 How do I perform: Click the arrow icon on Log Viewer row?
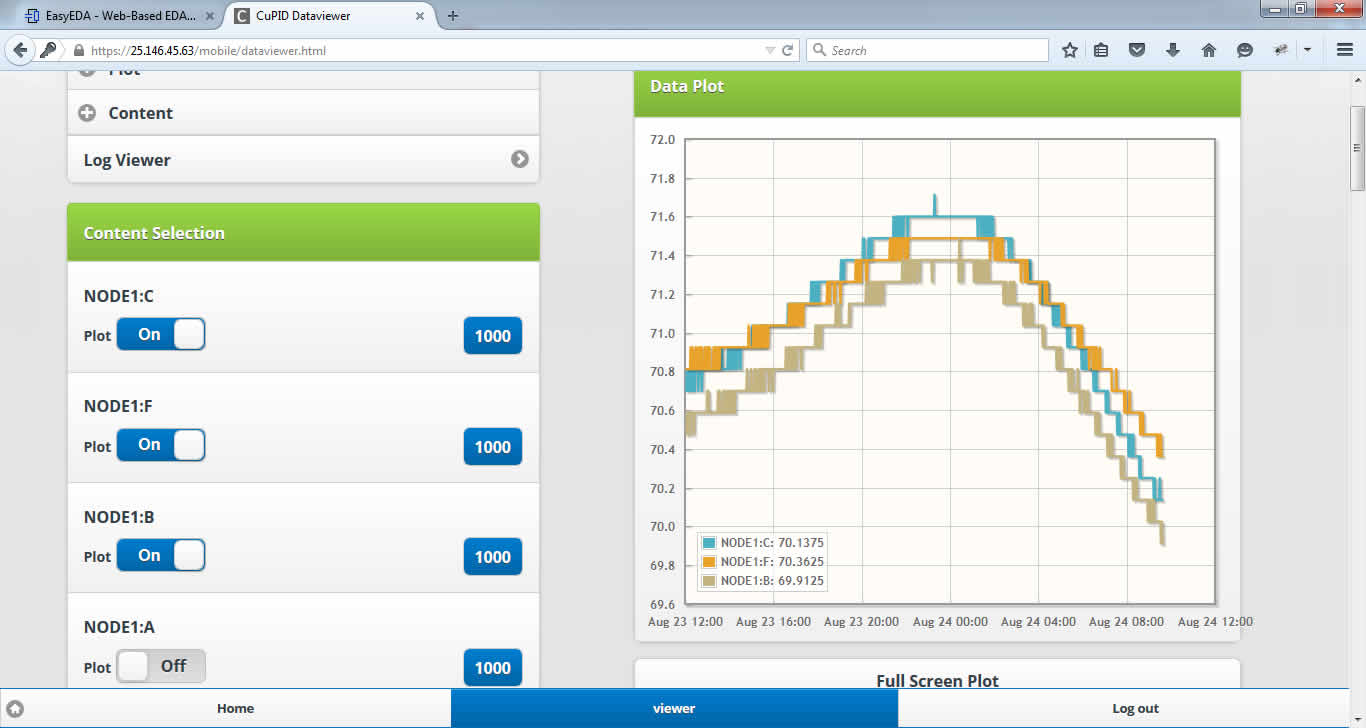[x=519, y=159]
